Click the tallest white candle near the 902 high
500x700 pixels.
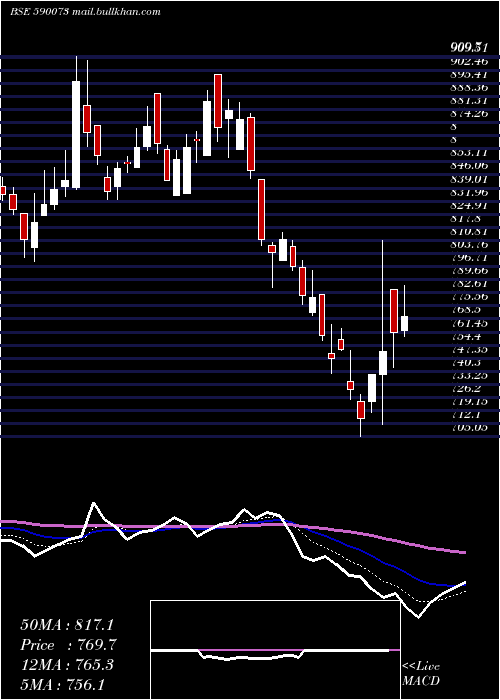coord(76,134)
